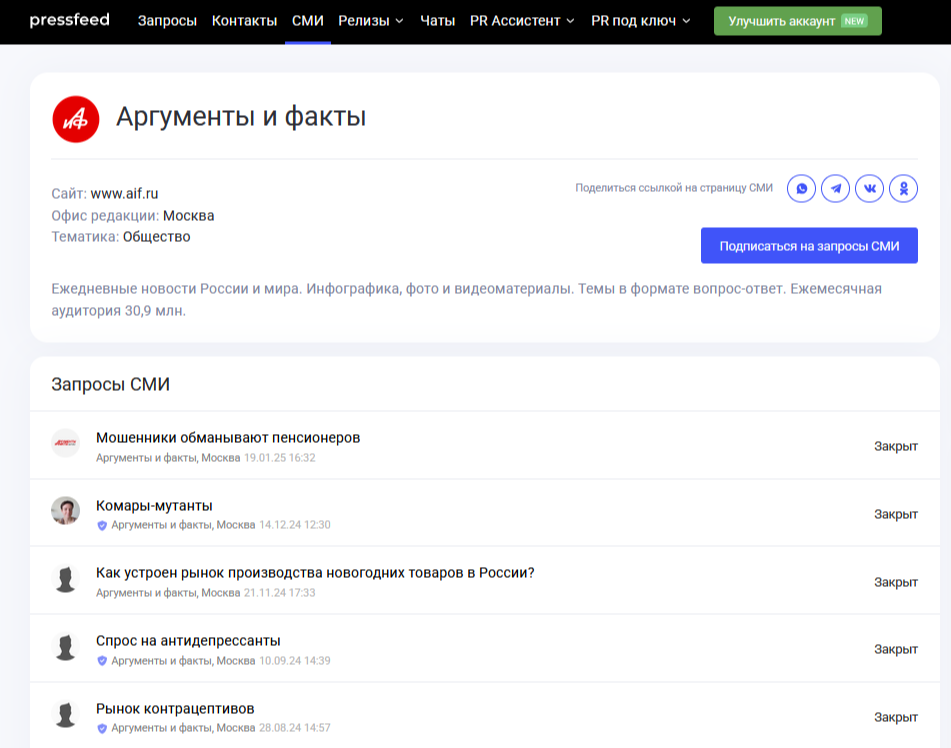The image size is (951, 748).
Task: Click the Улучшить аккаунт button
Action: [x=798, y=21]
